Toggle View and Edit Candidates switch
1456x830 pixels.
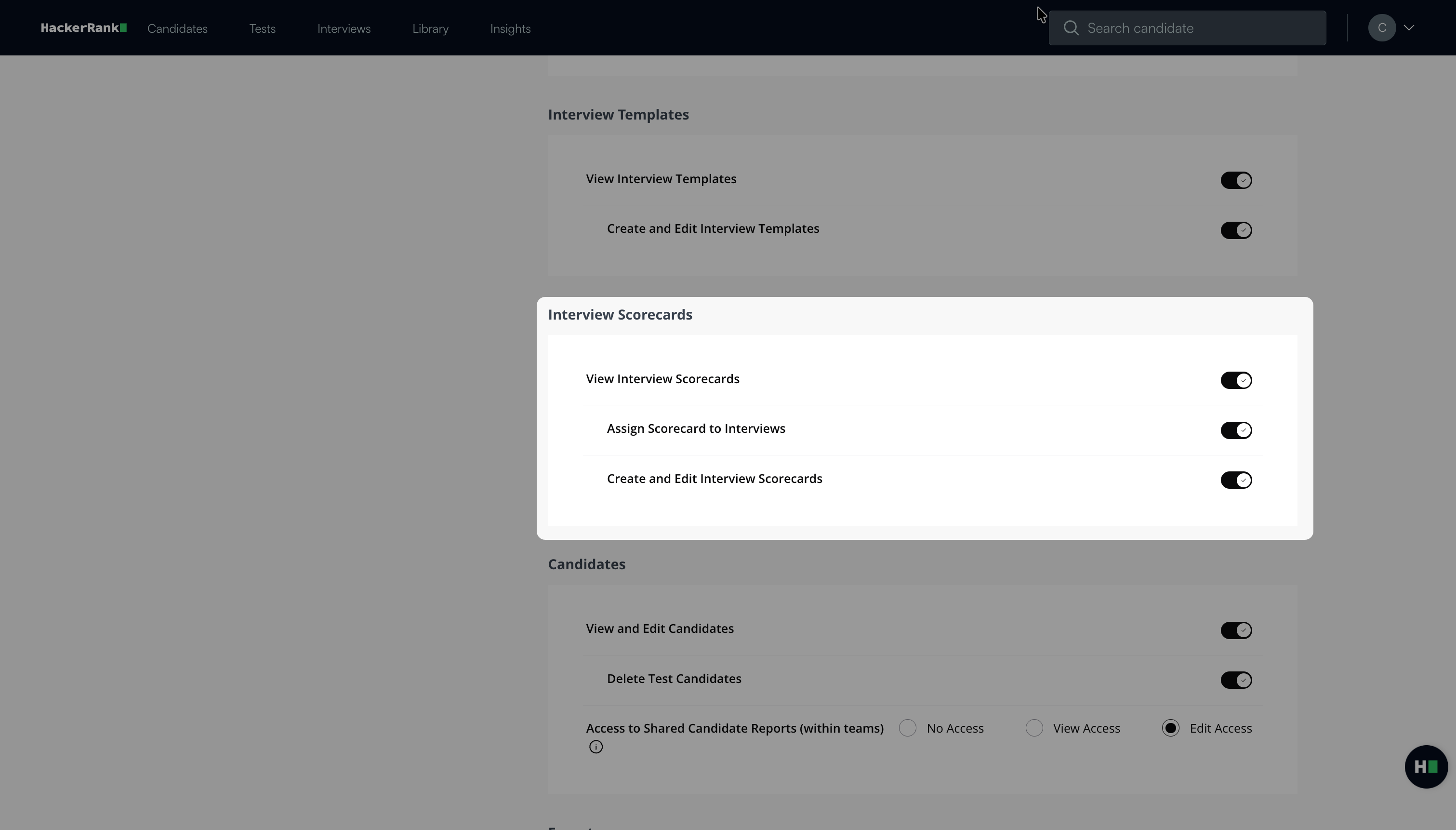coord(1235,630)
